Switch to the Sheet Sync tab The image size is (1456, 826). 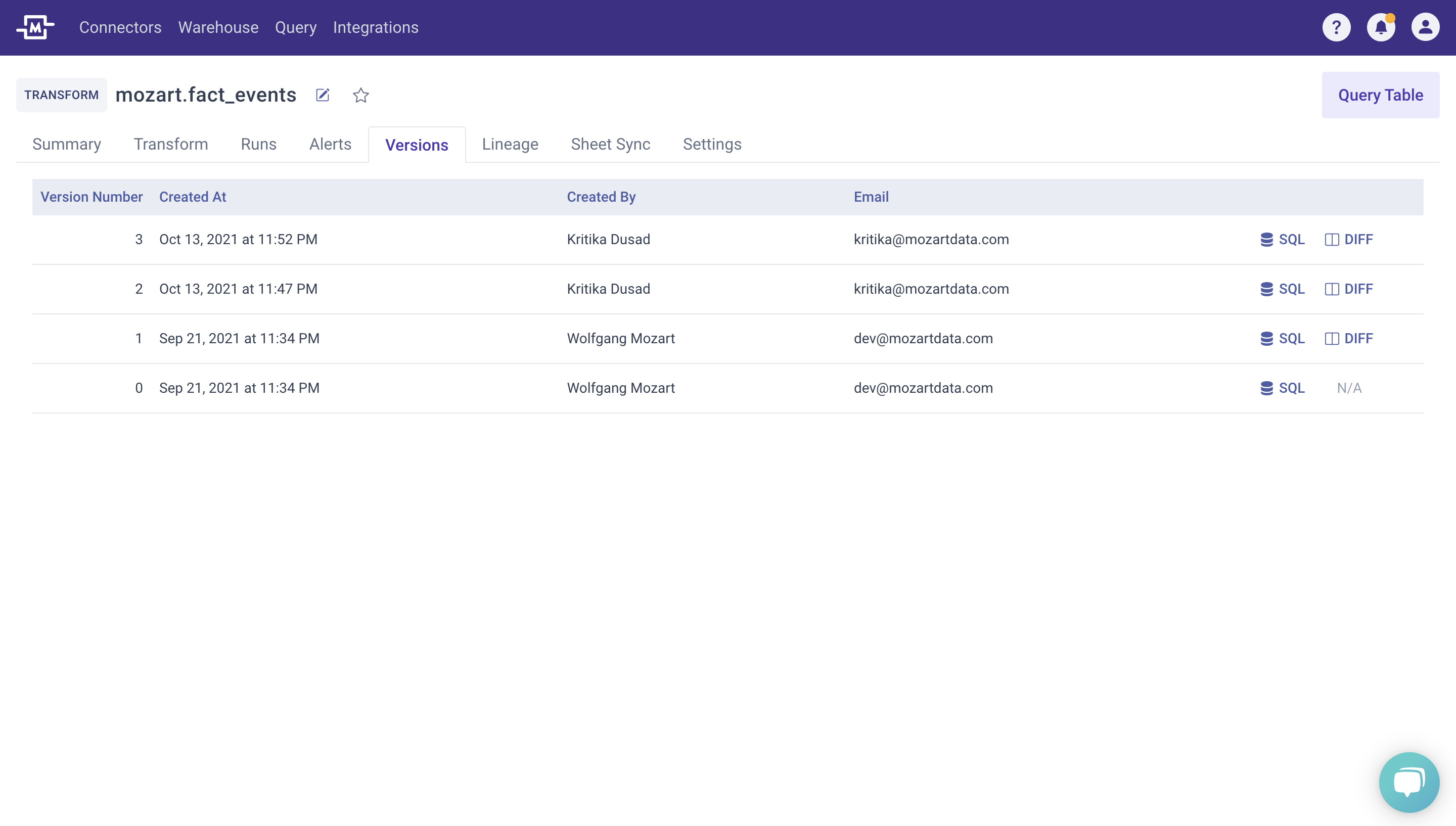pyautogui.click(x=610, y=144)
